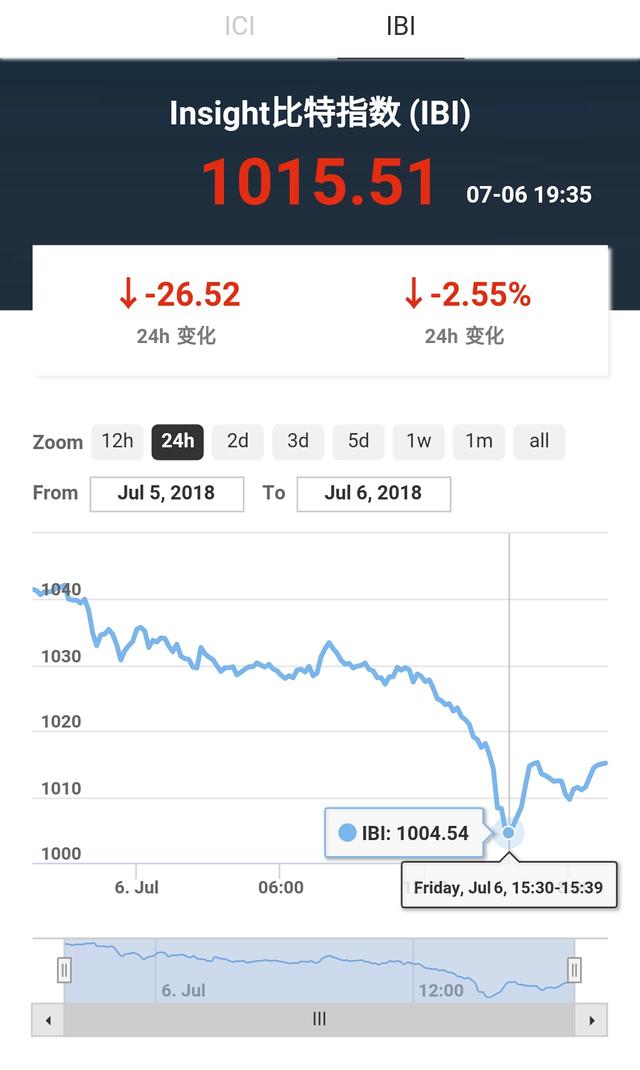The image size is (640, 1070).
Task: Enable the 24h zoom preset
Action: coord(177,441)
